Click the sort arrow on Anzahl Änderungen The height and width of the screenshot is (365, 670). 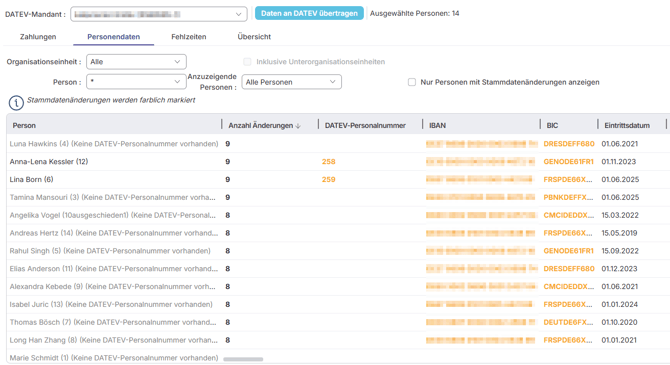[x=298, y=126]
